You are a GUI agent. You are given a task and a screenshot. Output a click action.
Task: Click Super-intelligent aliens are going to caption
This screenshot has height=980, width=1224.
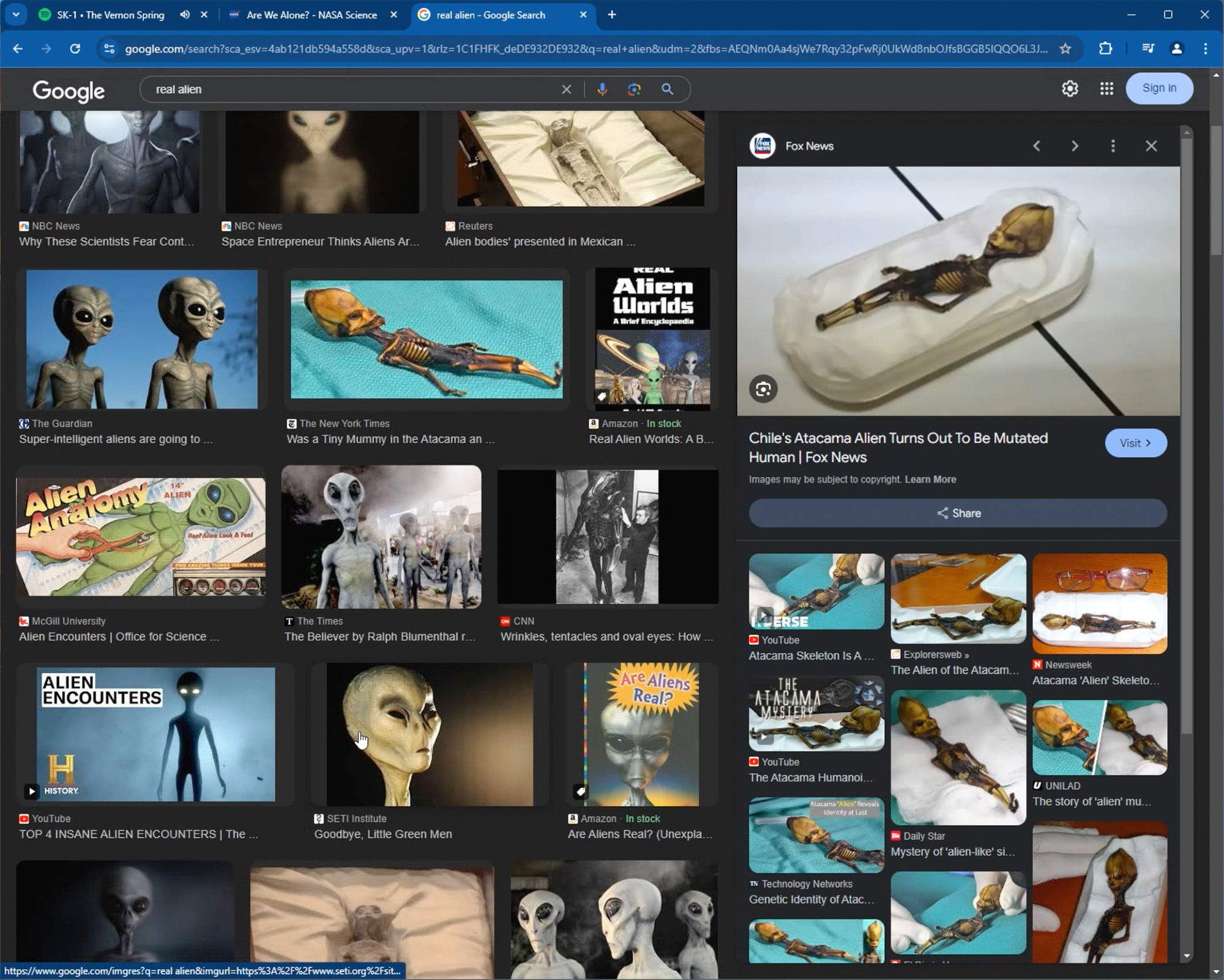116,439
